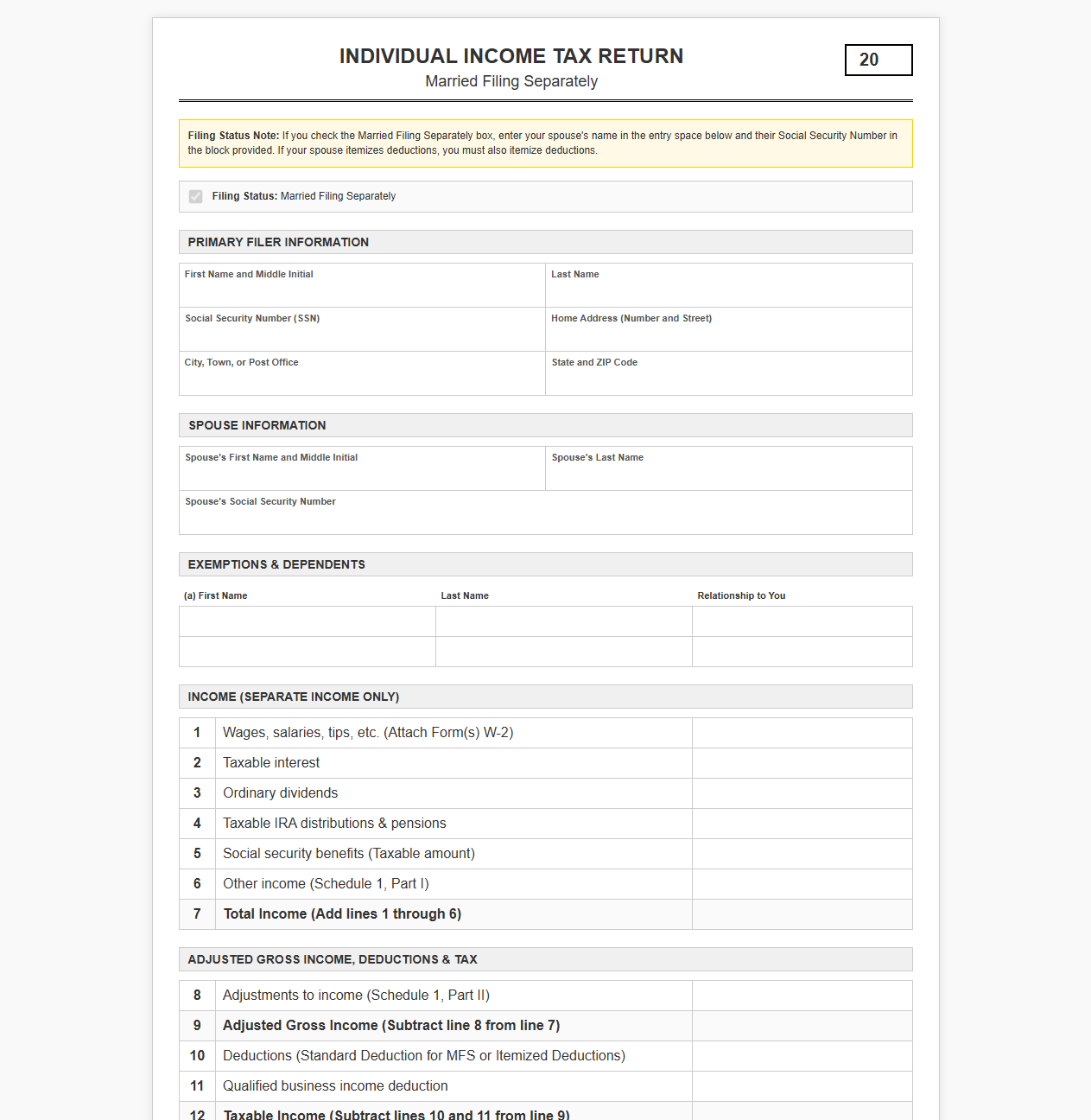Click 'Total Income (Add lines 1 through 6)' label
Viewport: 1091px width, 1120px height.
[342, 914]
